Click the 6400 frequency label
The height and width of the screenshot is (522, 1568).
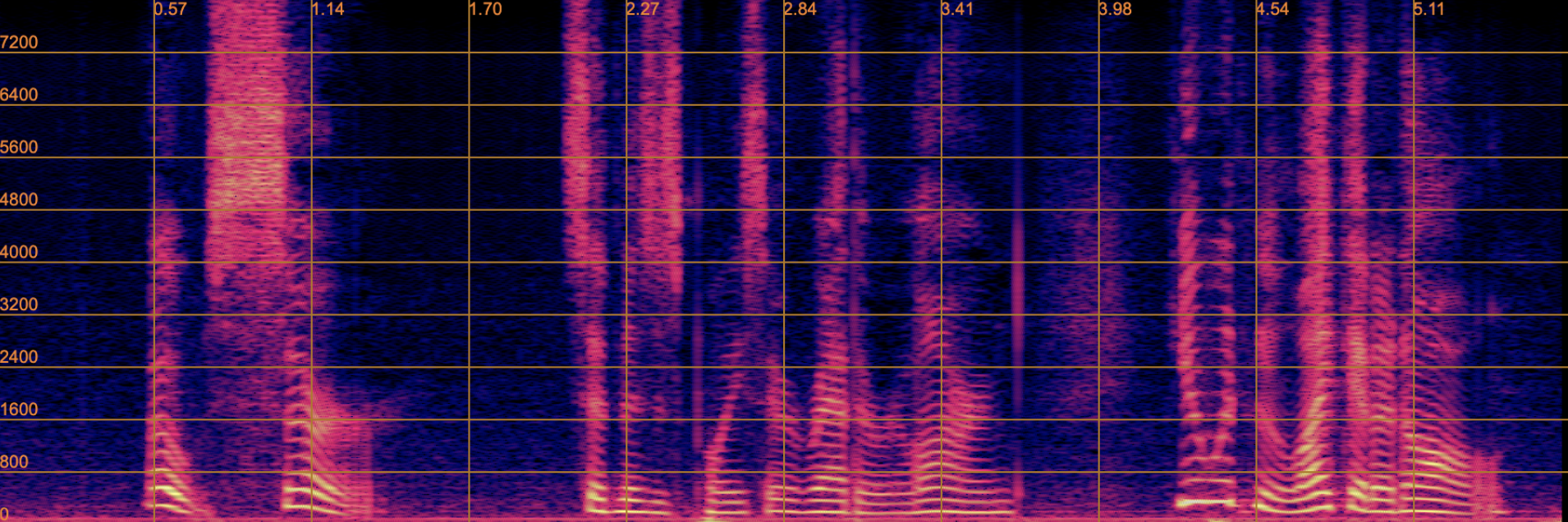tap(19, 95)
